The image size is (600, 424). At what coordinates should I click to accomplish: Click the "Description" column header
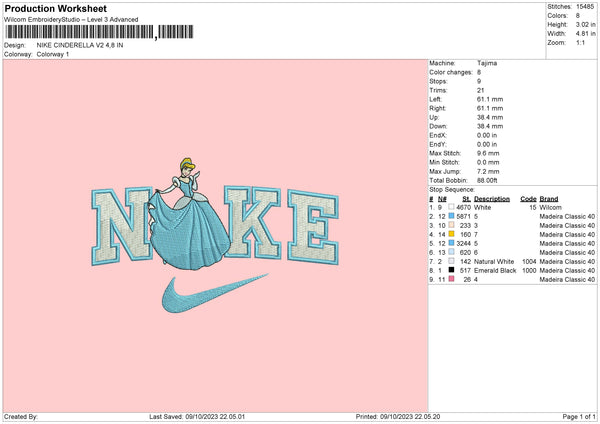(x=492, y=199)
